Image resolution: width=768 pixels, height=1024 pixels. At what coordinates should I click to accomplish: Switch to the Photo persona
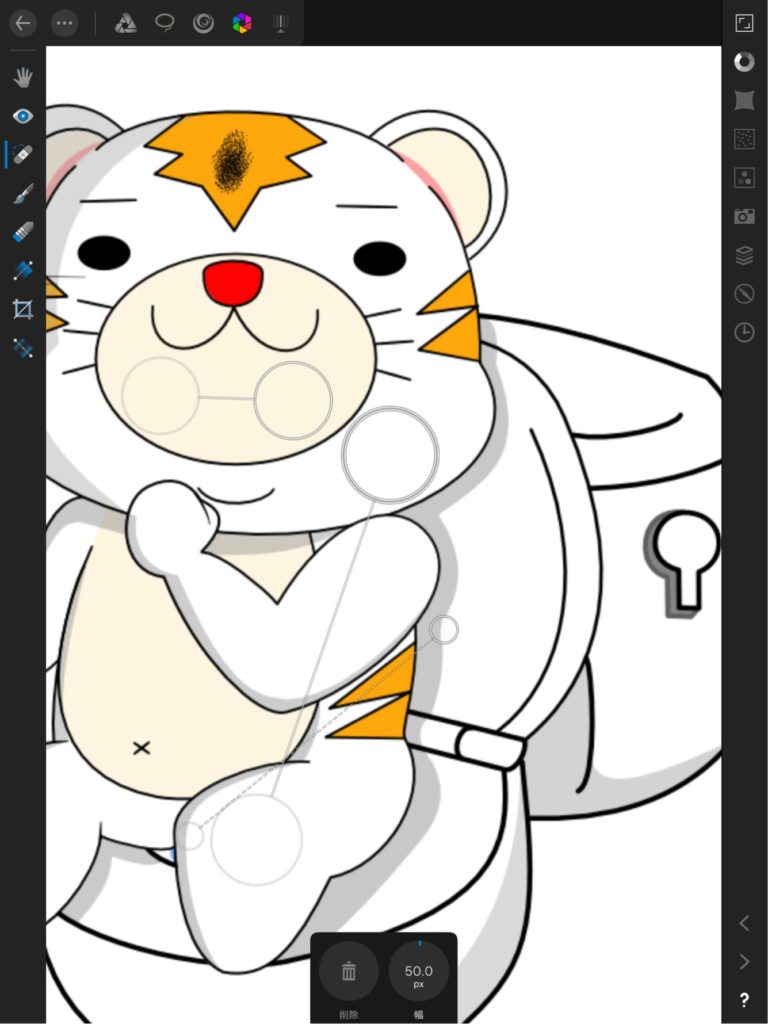coord(125,23)
